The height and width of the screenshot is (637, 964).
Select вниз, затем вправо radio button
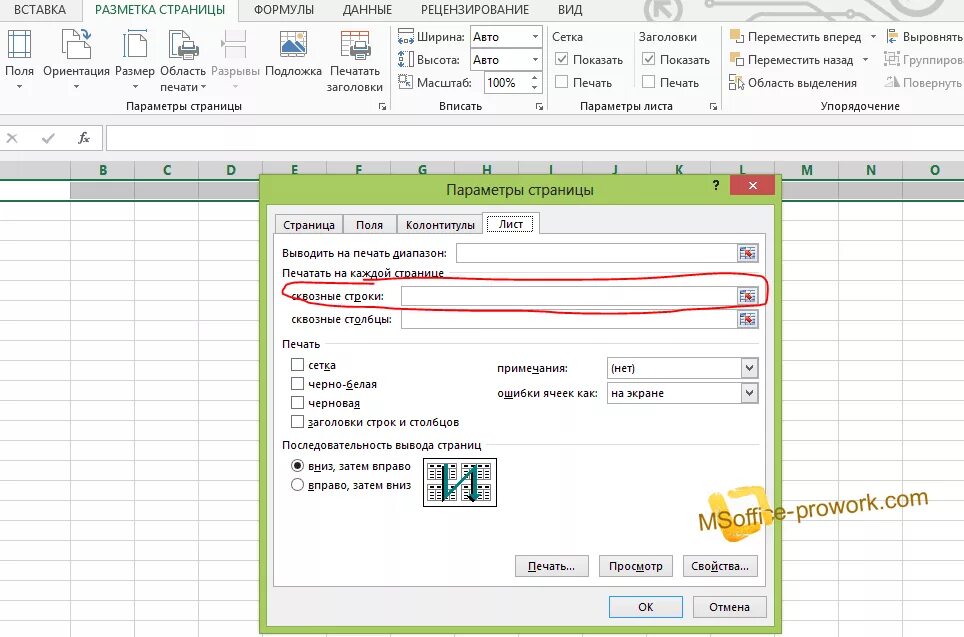point(297,466)
